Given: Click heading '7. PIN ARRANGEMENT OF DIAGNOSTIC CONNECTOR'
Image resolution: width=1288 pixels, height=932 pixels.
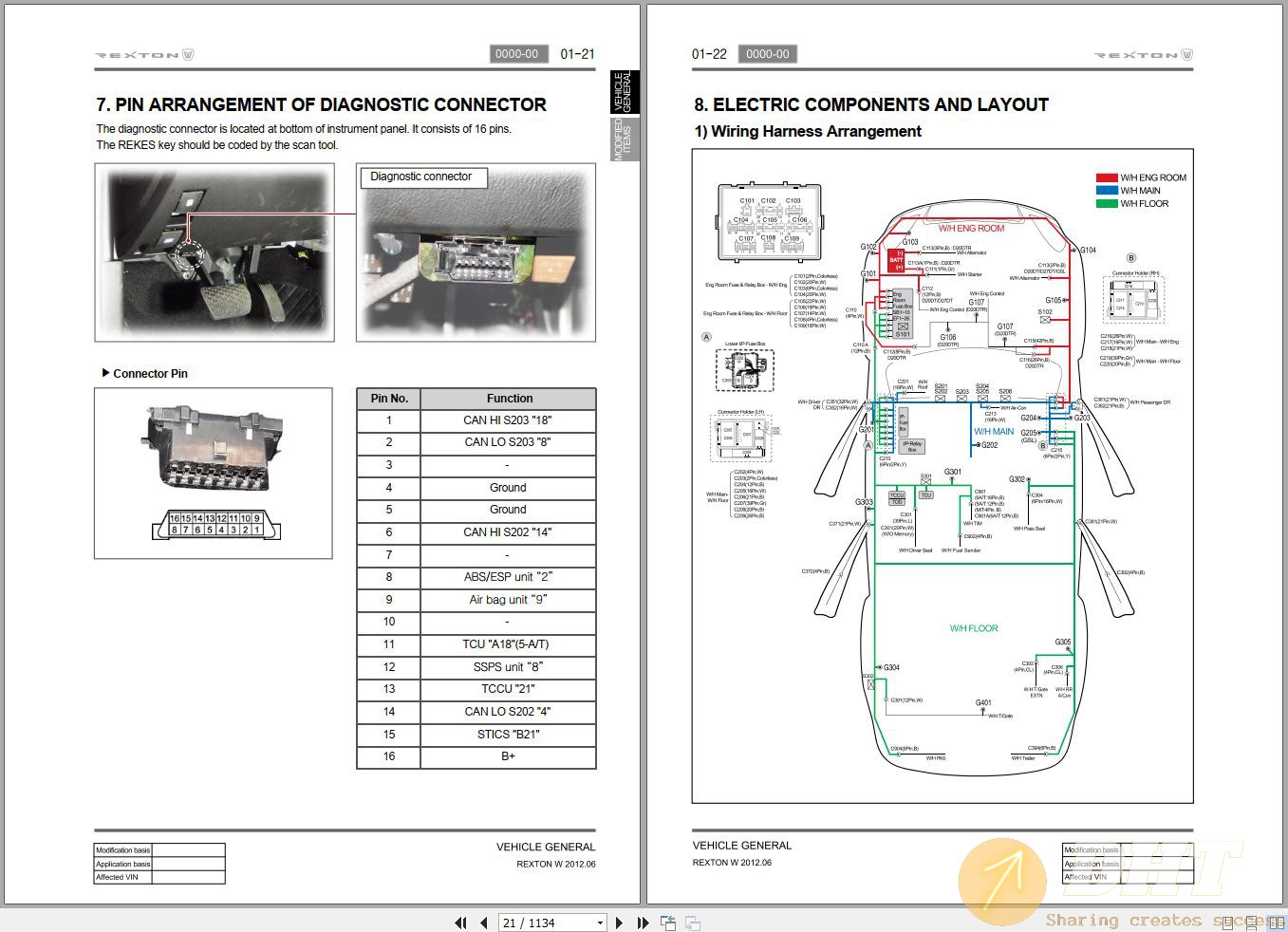Looking at the screenshot, I should 321,104.
